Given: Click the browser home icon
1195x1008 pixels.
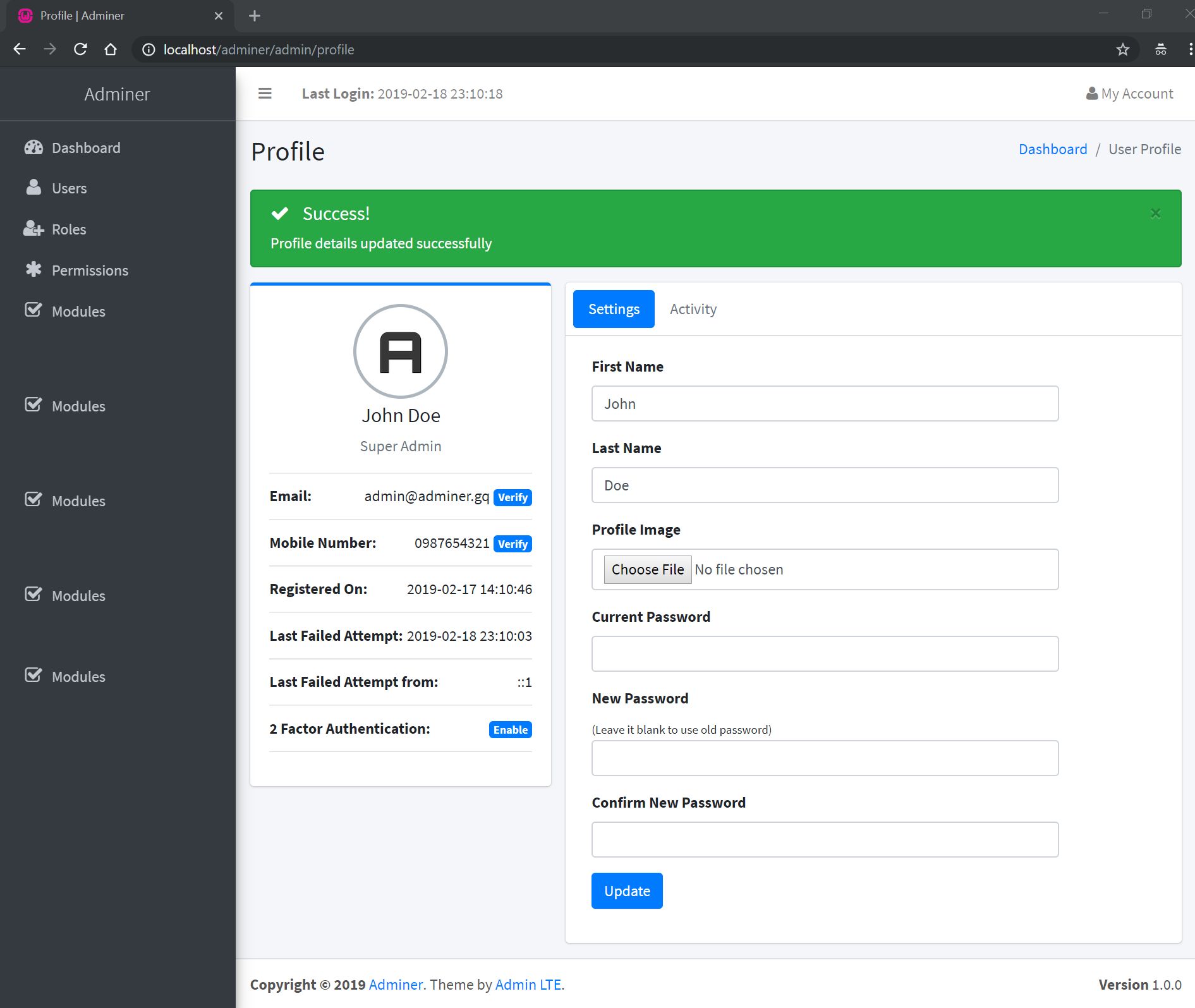Looking at the screenshot, I should click(x=111, y=49).
